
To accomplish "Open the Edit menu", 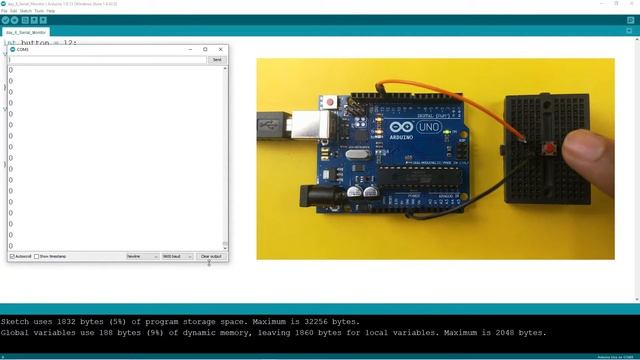I will 13,11.
